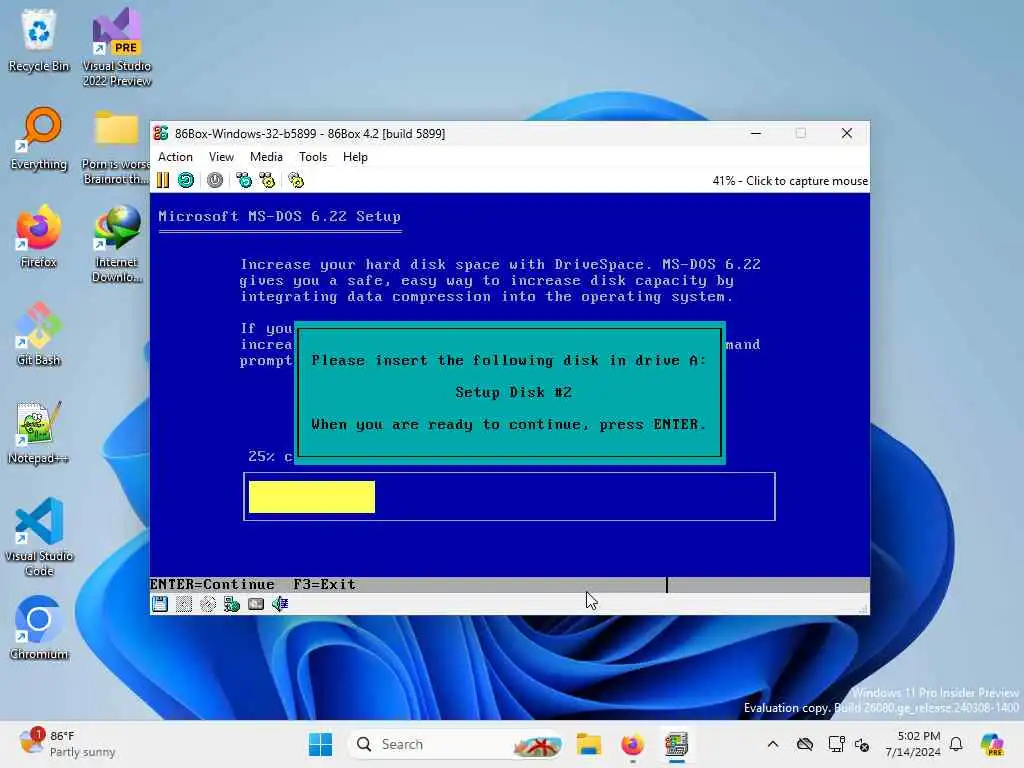Send Ctrl+Alt+Esc with the yellow keyboard icon
The width and height of the screenshot is (1024, 768).
click(x=267, y=180)
